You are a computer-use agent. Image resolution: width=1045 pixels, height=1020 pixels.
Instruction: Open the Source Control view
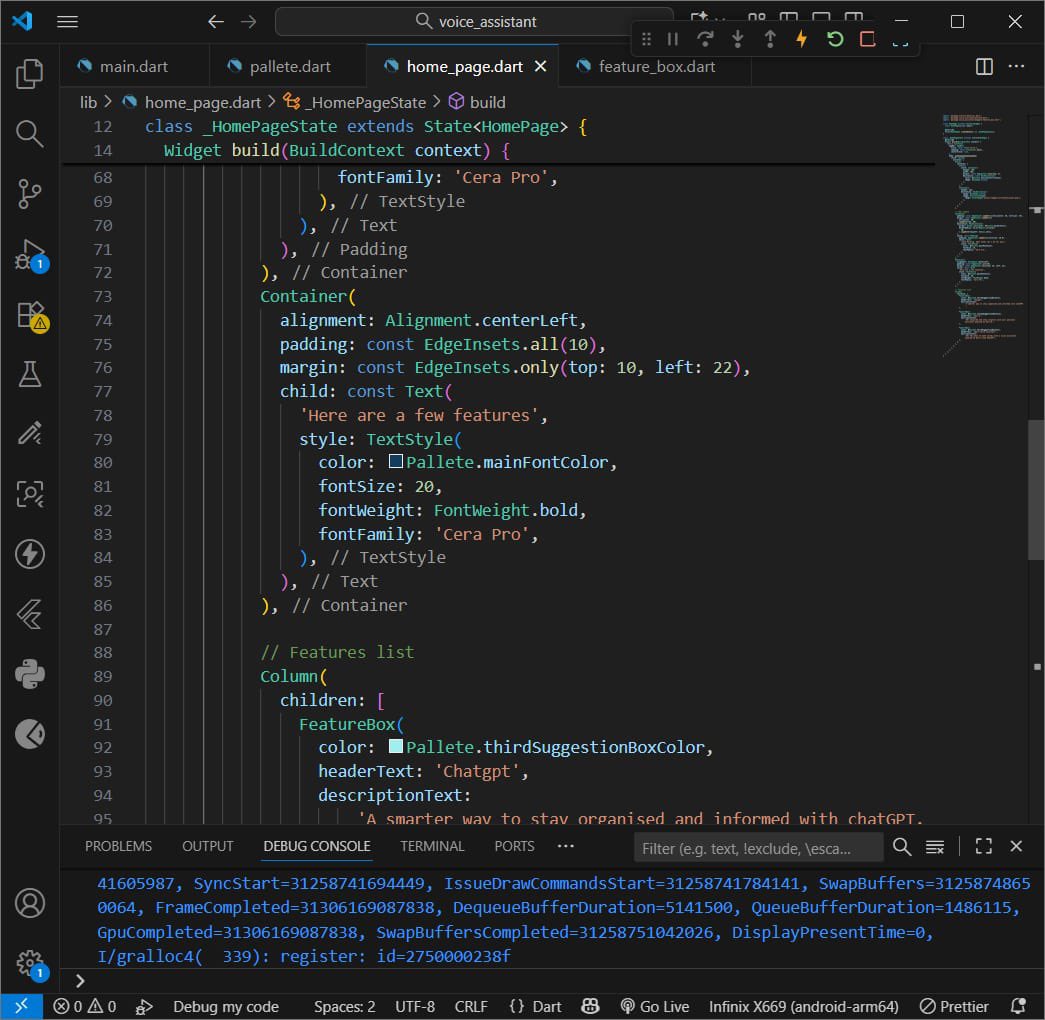click(x=29, y=194)
